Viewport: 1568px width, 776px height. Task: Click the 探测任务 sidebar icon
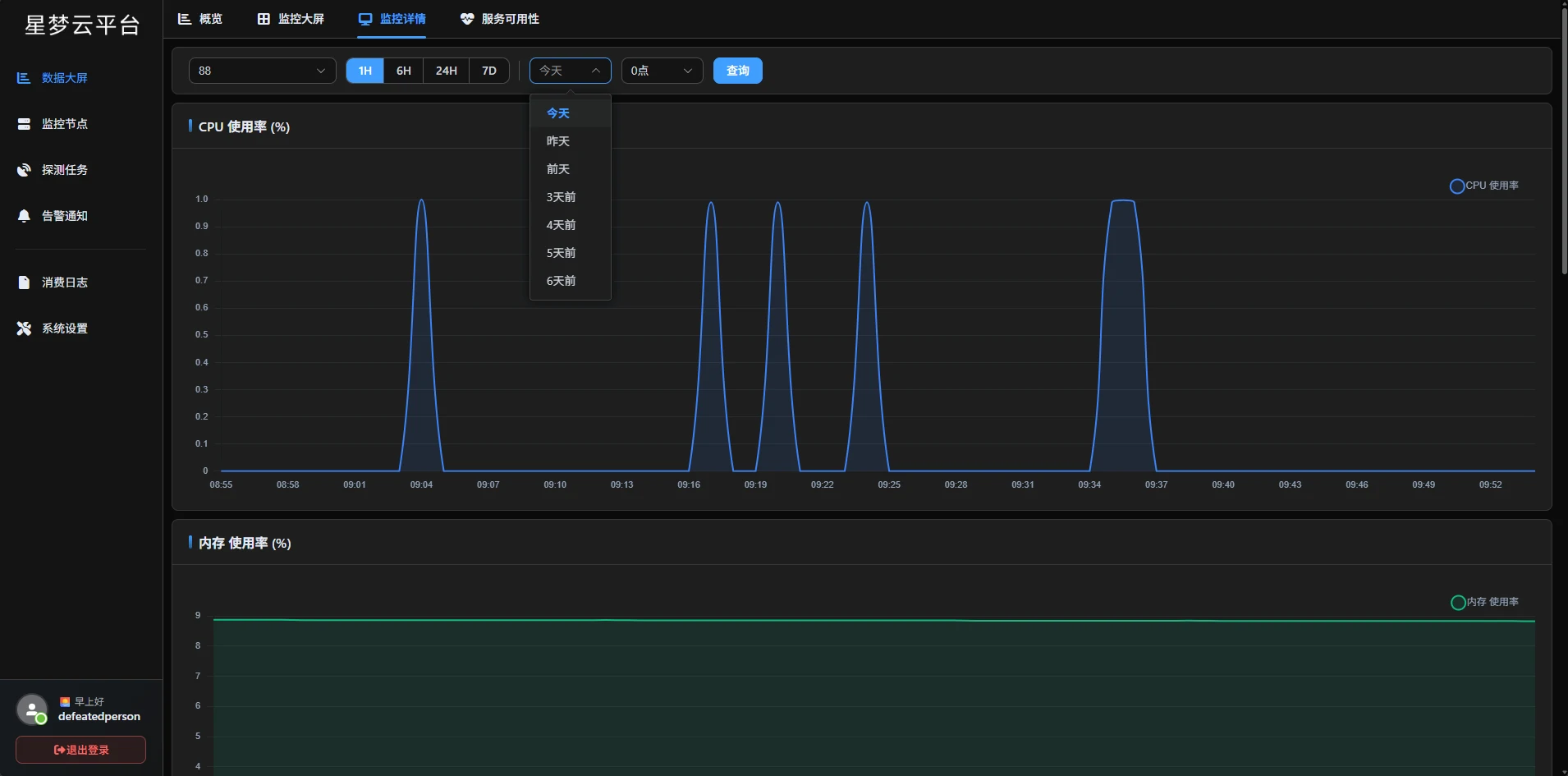(x=24, y=170)
